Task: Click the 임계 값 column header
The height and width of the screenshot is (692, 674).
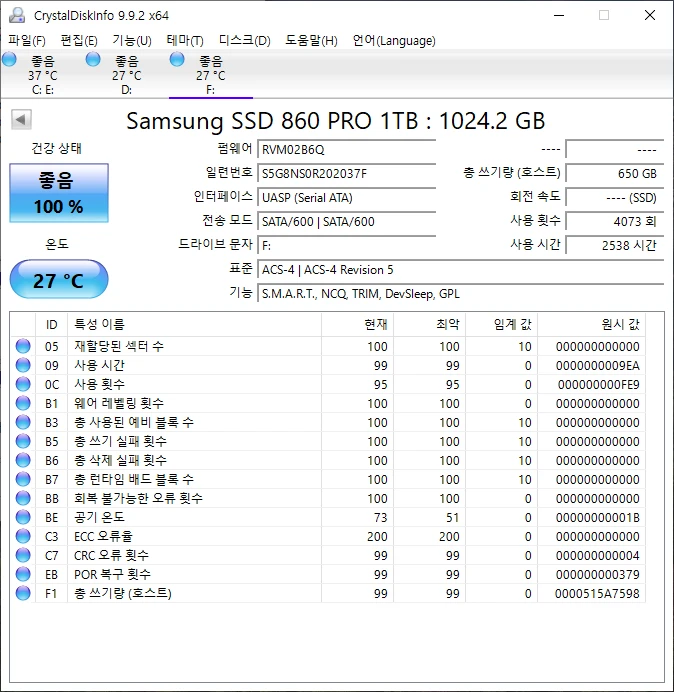Action: [501, 325]
